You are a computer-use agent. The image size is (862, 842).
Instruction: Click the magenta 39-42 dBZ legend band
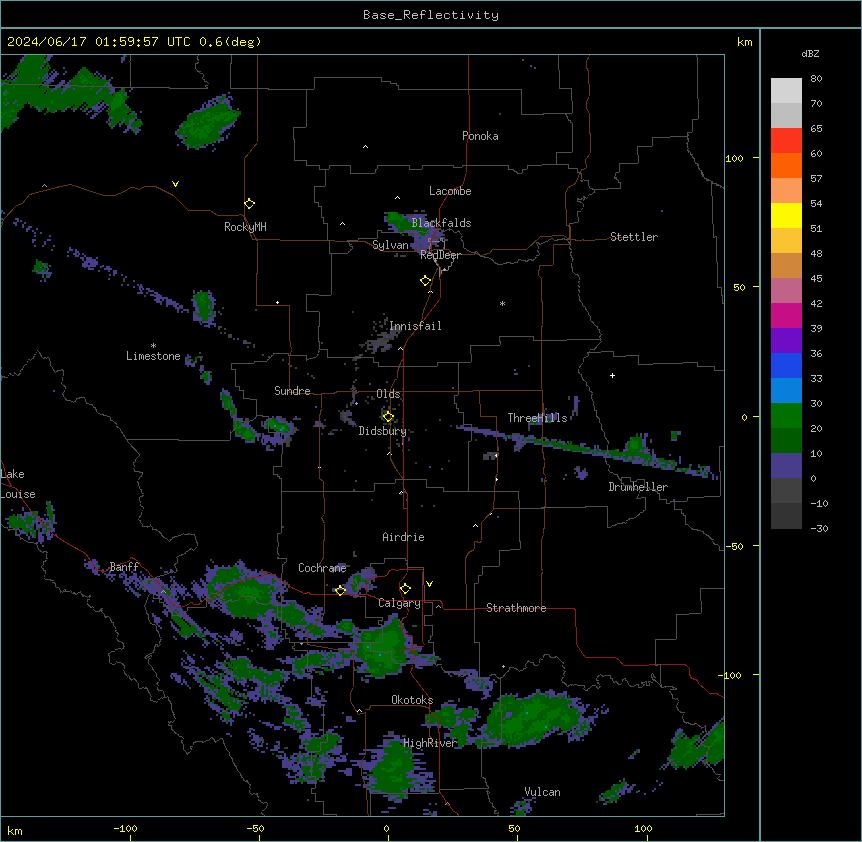(786, 315)
